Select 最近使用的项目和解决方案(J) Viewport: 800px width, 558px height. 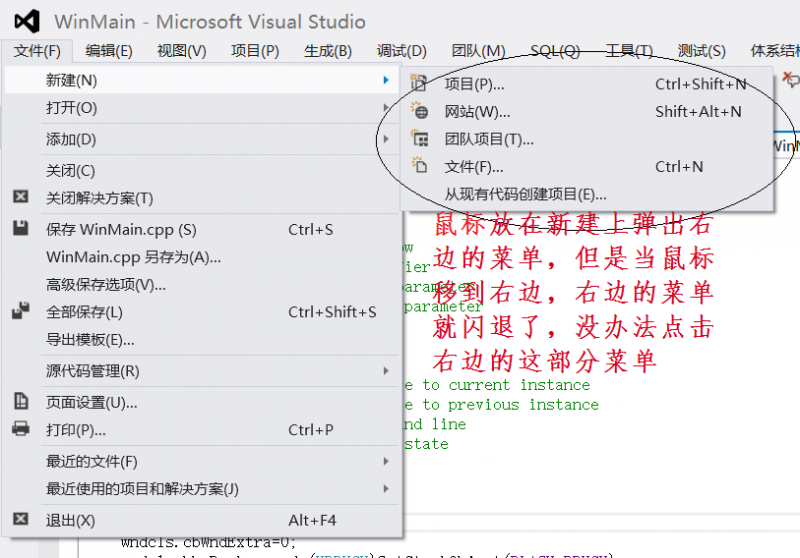tap(201, 489)
